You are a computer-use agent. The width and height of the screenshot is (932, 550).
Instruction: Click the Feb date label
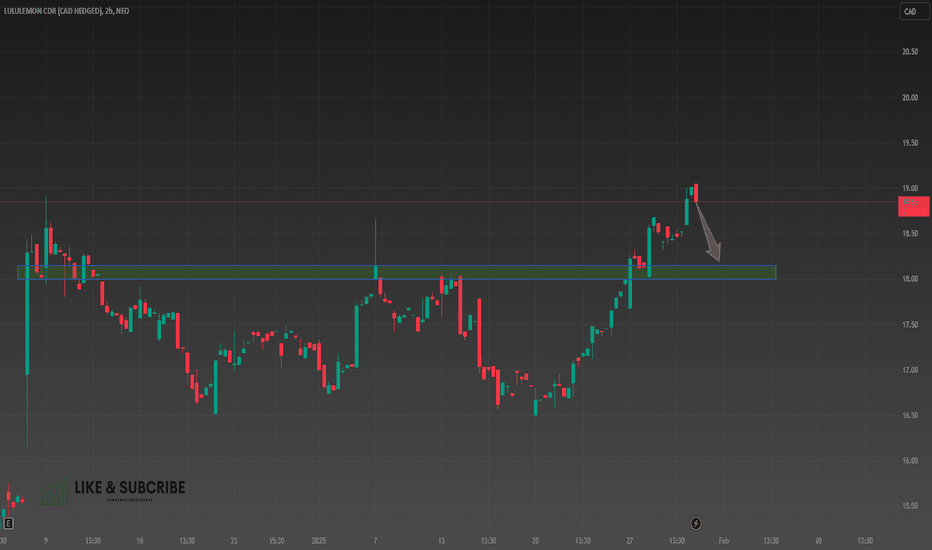click(x=723, y=540)
